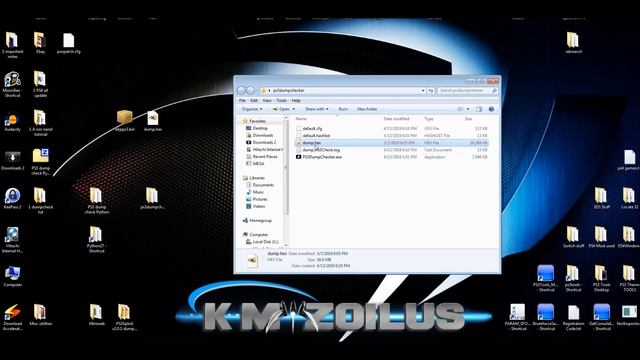This screenshot has height=360, width=640.
Task: Select the Computer desktop icon
Action: pos(12,276)
